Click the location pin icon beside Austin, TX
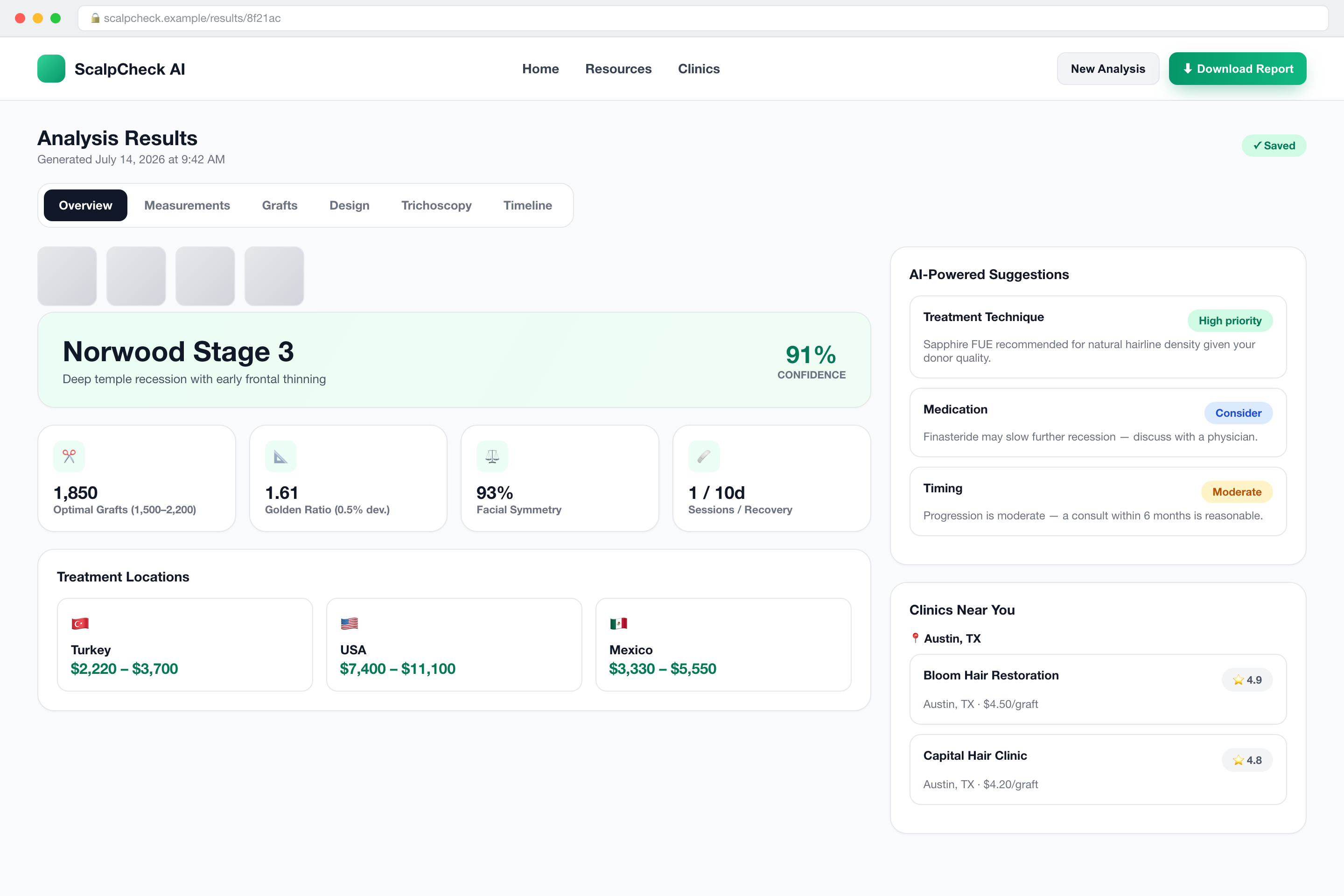Image resolution: width=1344 pixels, height=896 pixels. (916, 638)
